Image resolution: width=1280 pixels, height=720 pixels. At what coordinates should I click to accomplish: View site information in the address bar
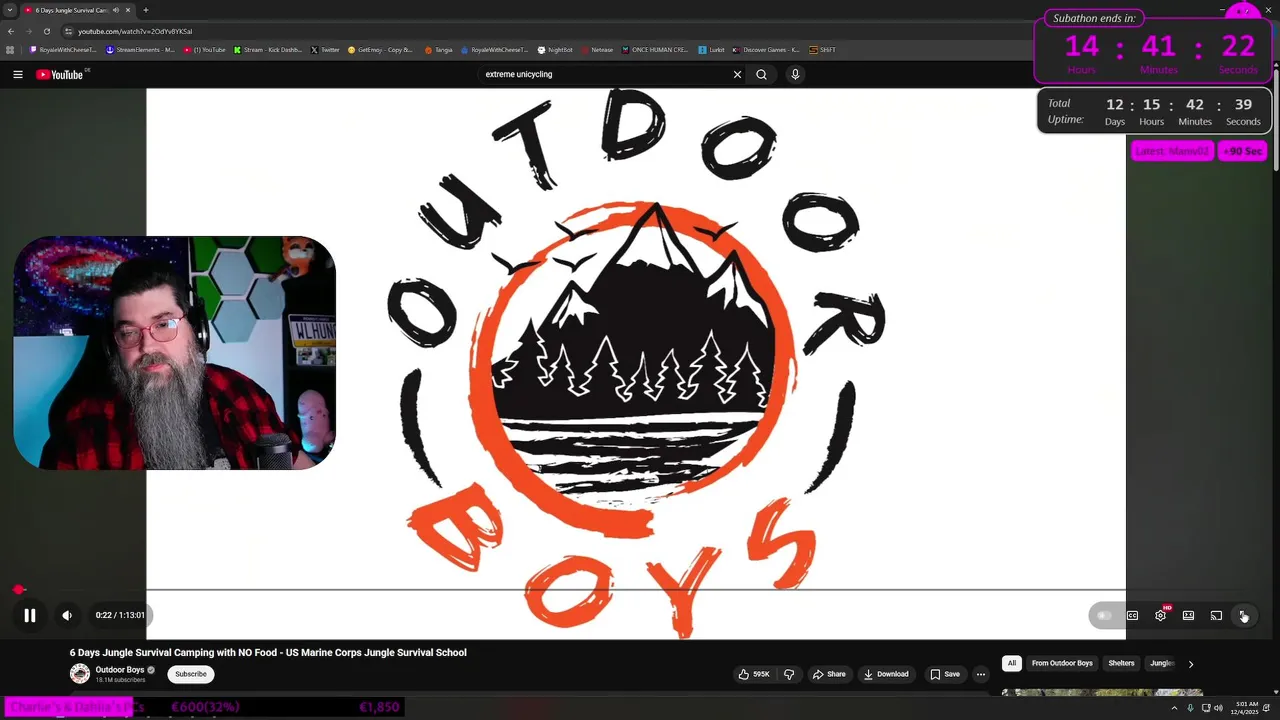click(x=68, y=31)
